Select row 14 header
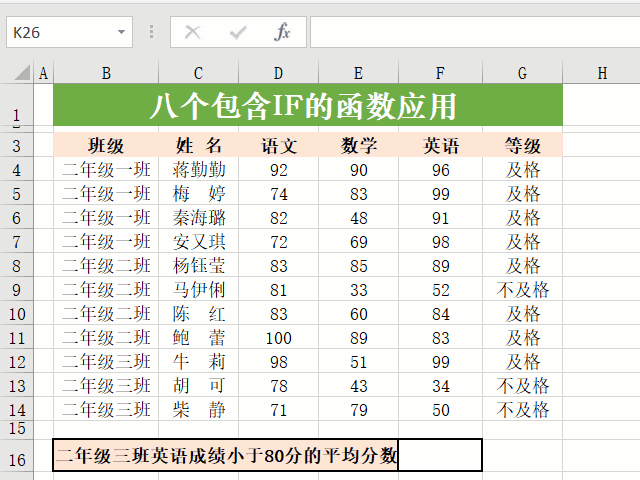This screenshot has width=640, height=480. click(x=16, y=409)
